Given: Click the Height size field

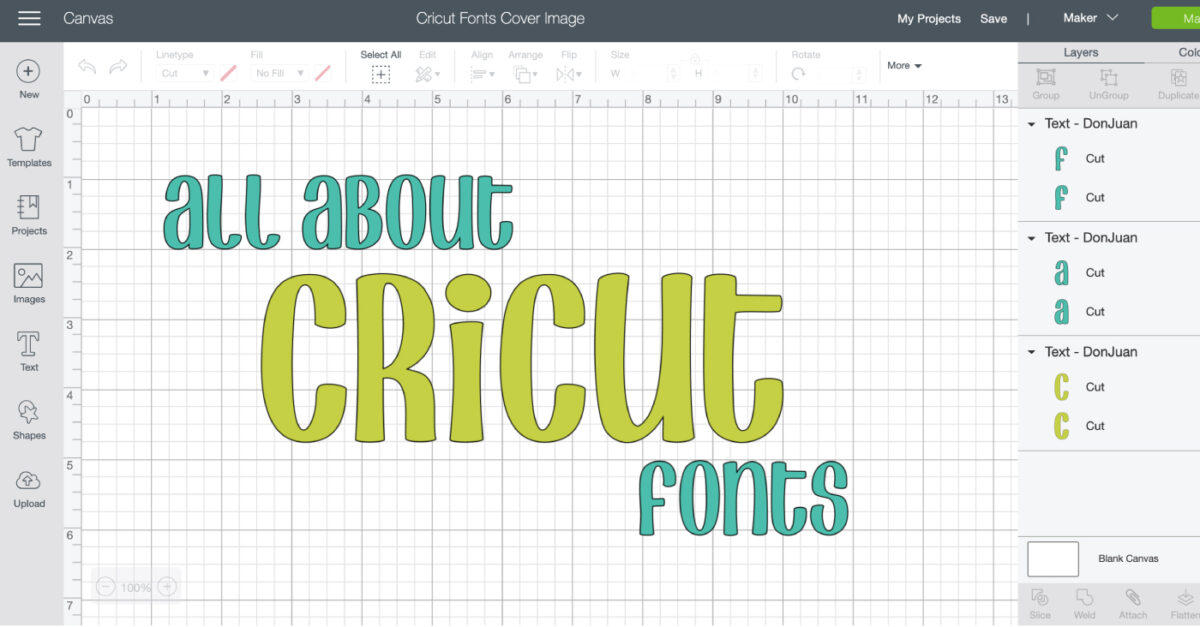Looking at the screenshot, I should [730, 74].
